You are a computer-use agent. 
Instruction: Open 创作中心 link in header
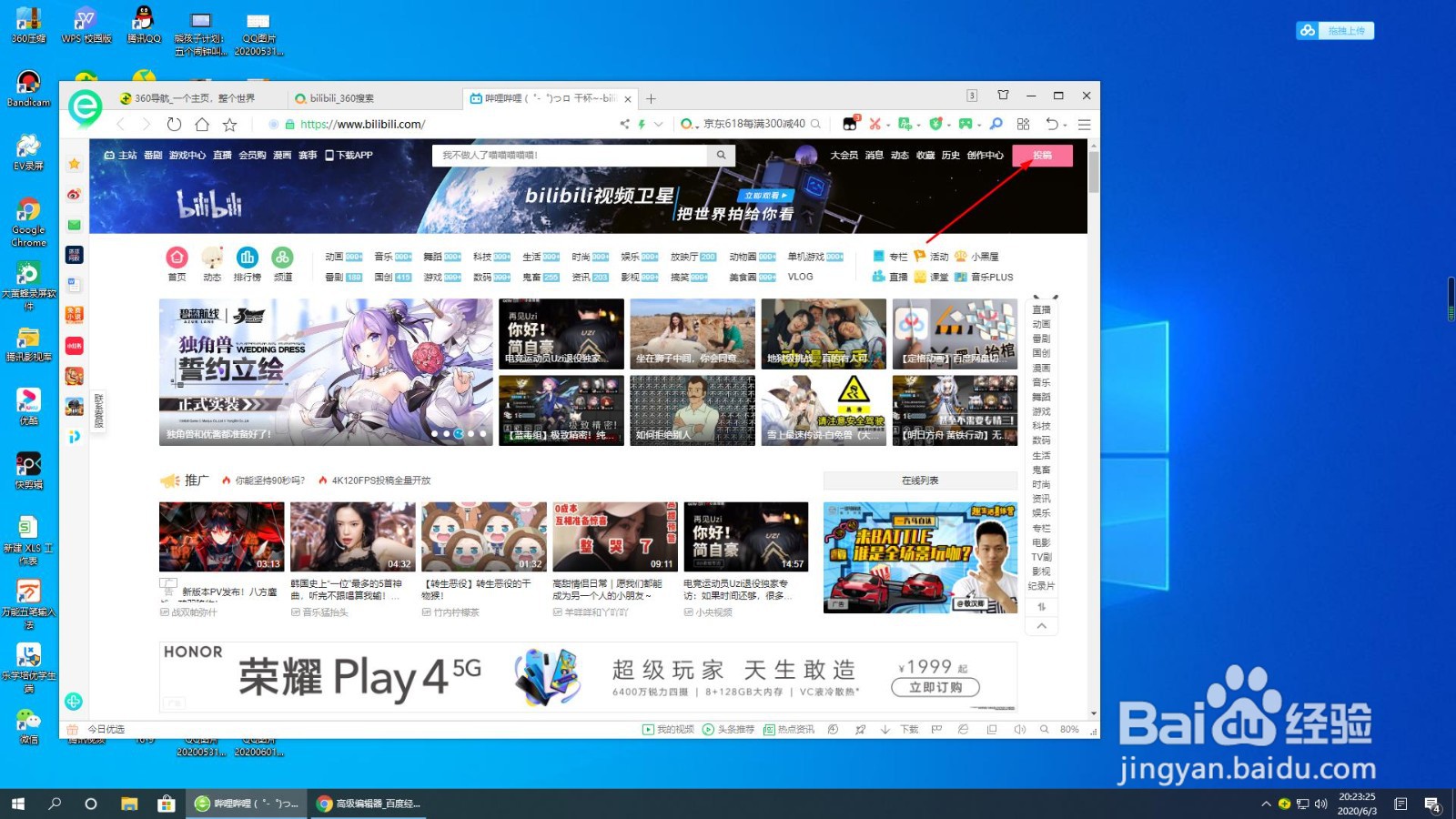click(985, 156)
